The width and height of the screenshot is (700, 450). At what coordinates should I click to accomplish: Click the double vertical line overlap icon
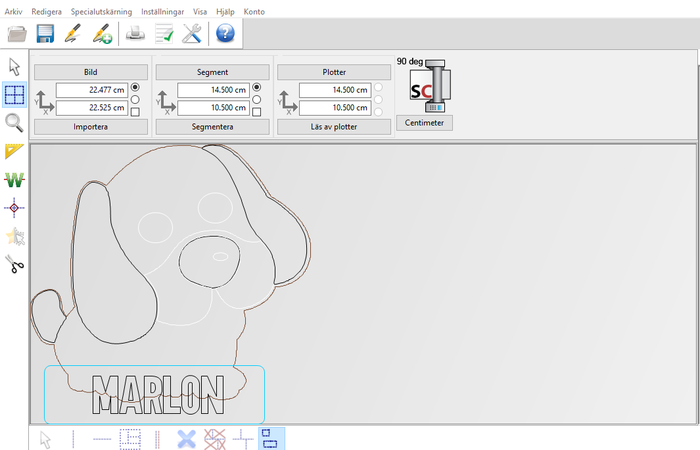tap(157, 440)
